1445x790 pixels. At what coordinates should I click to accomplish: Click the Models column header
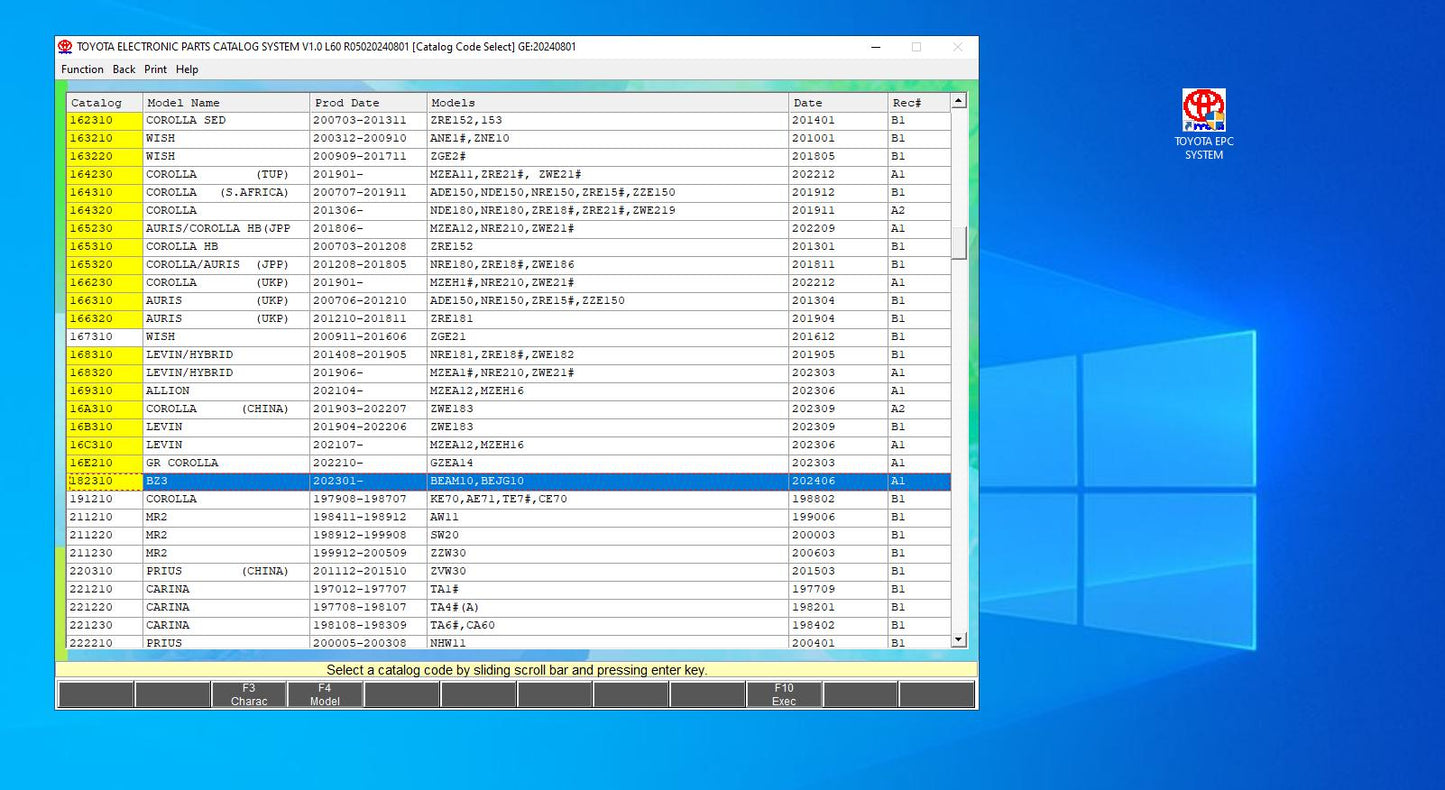[608, 102]
